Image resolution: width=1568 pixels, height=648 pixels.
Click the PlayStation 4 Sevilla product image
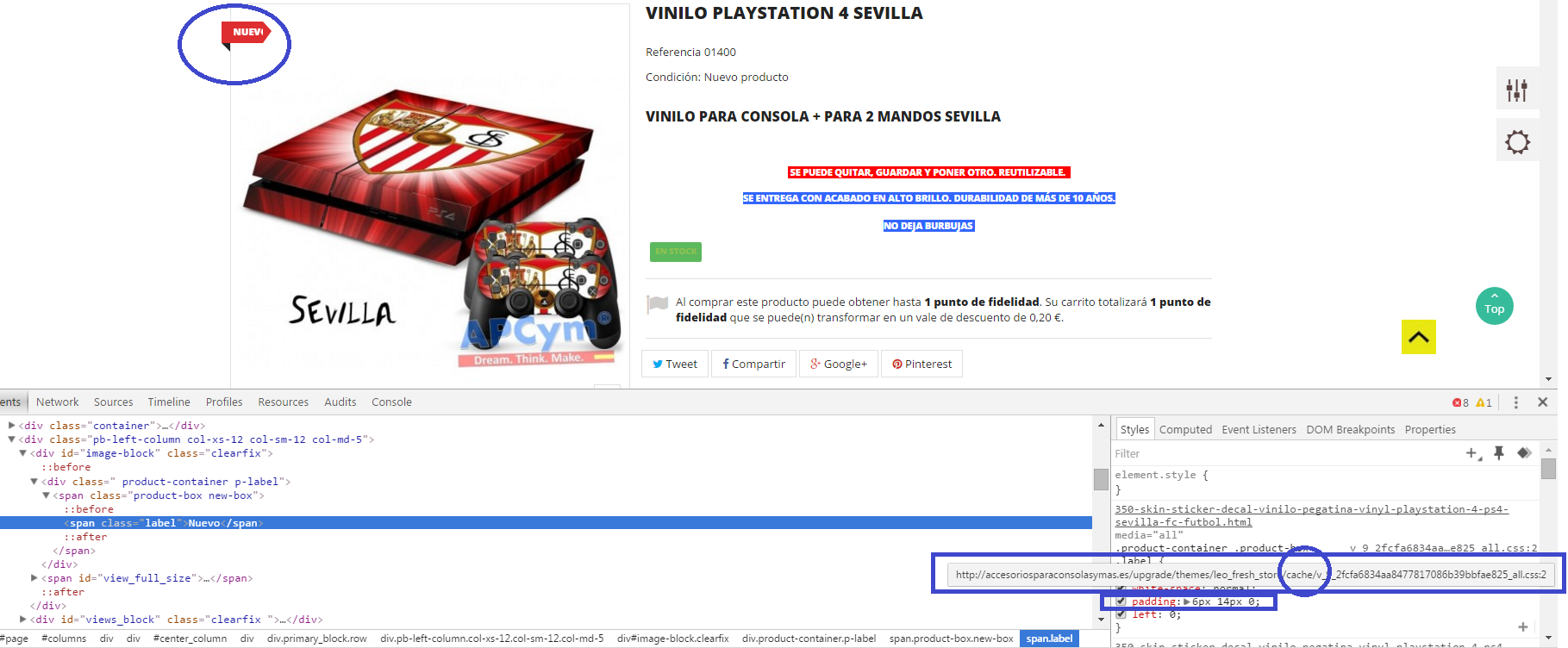pos(430,222)
